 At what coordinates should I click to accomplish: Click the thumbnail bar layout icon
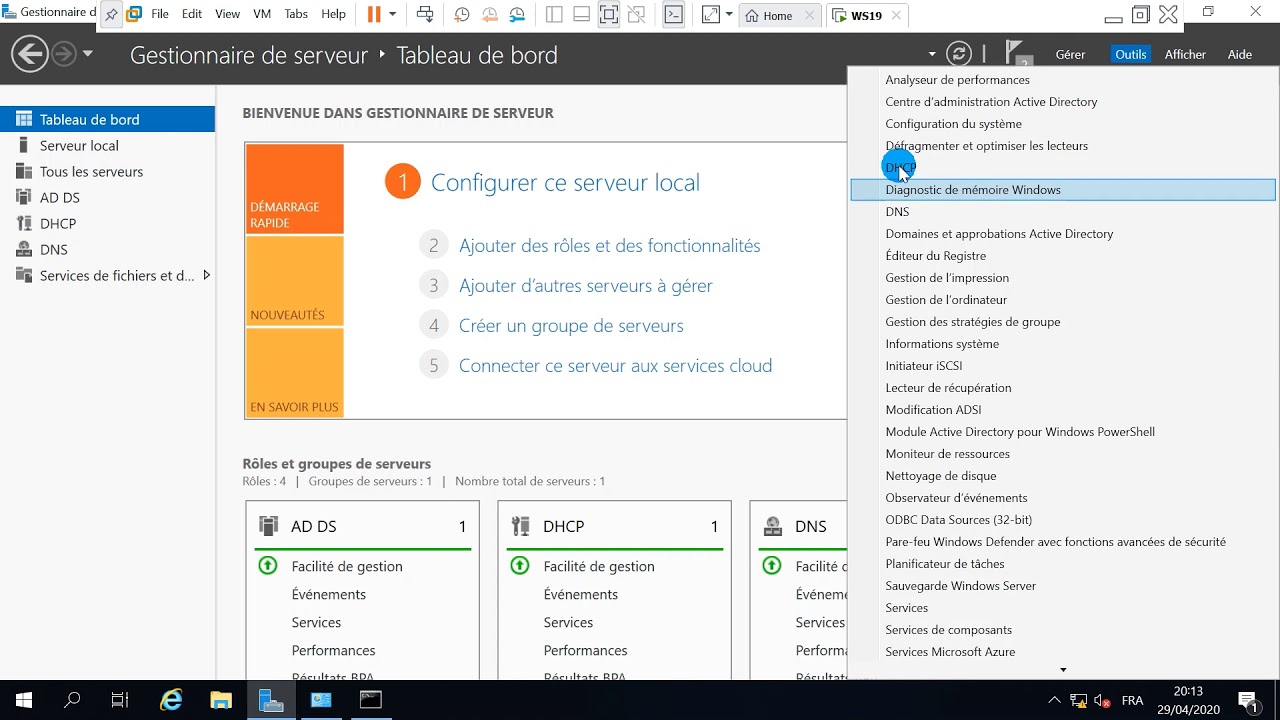click(x=581, y=15)
